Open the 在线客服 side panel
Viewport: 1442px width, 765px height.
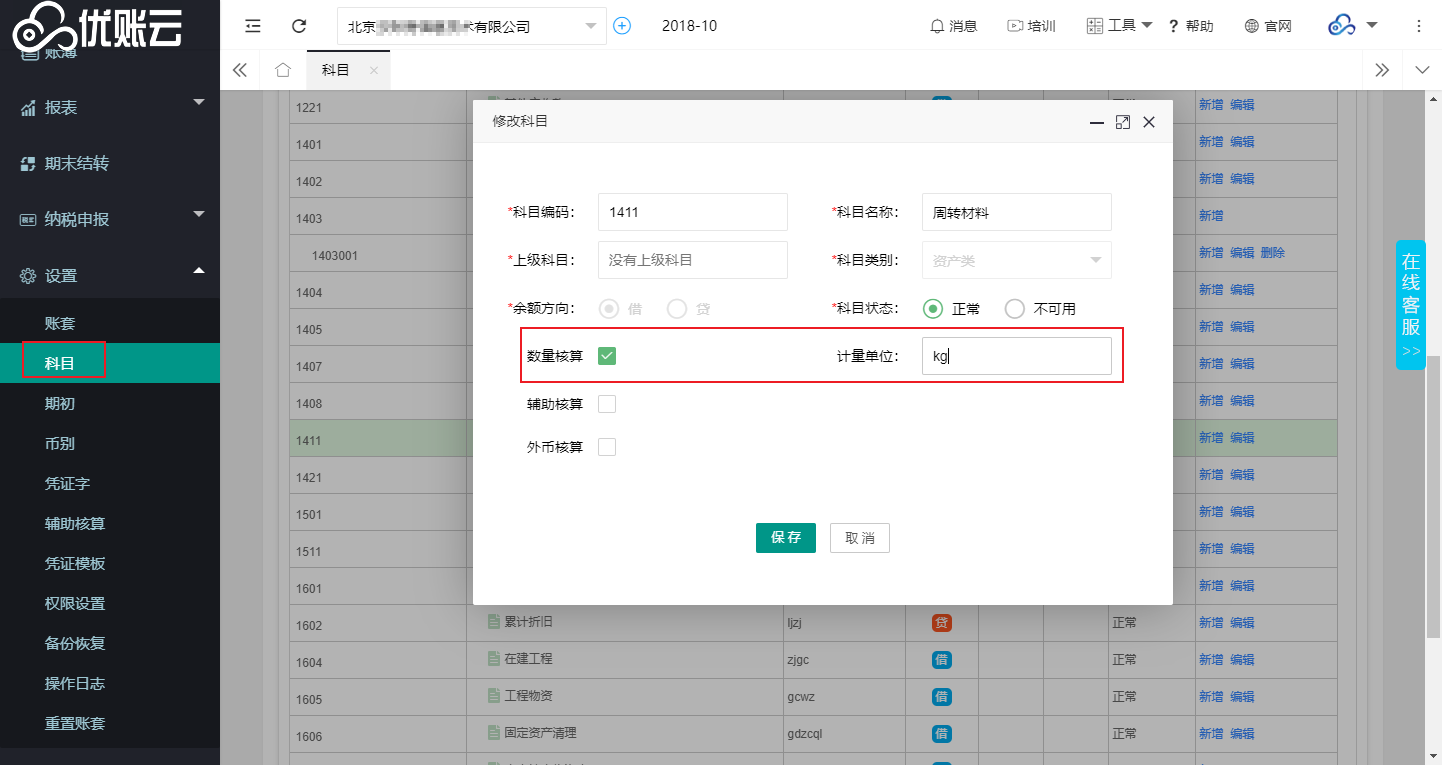tap(1411, 305)
